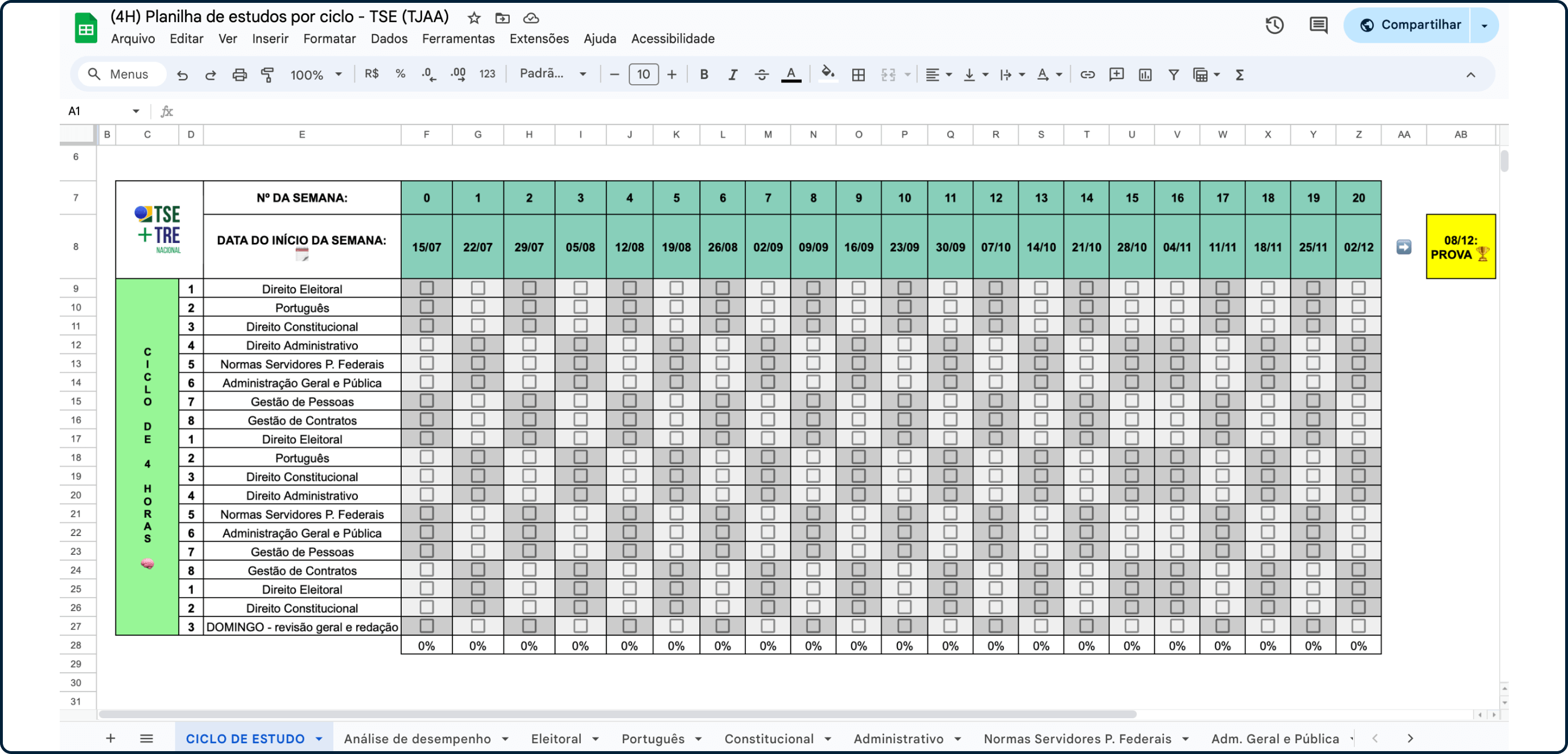The height and width of the screenshot is (754, 1568).
Task: Click the functions sigma icon
Action: [x=1239, y=75]
